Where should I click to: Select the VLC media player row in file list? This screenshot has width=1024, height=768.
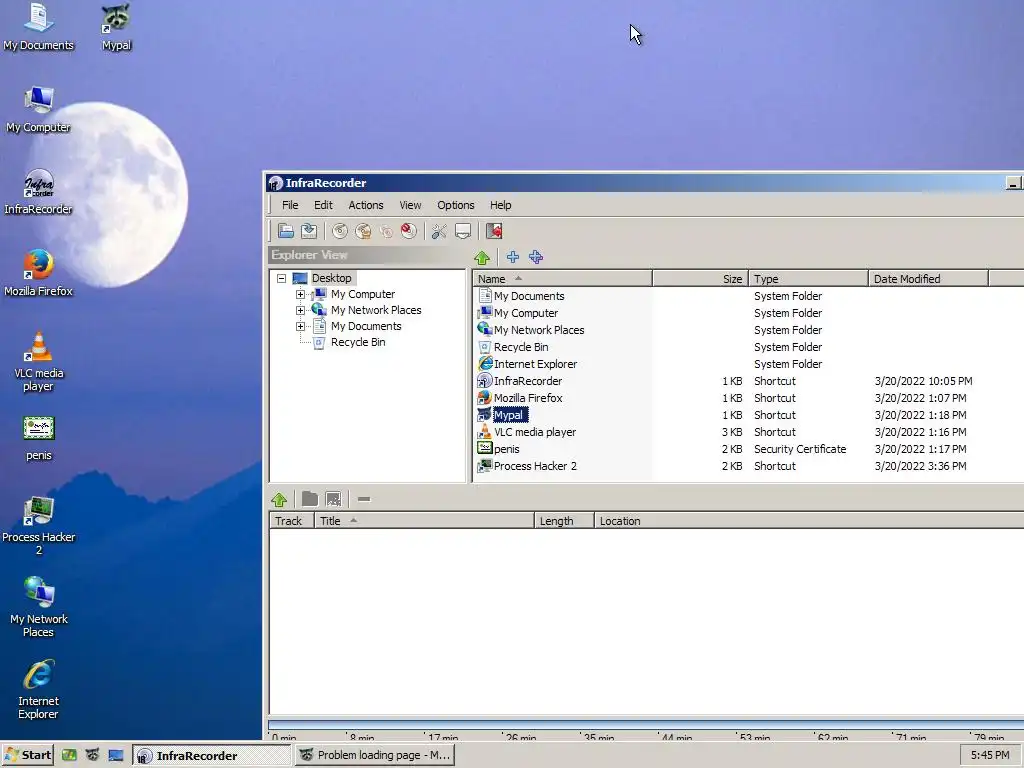(748, 432)
